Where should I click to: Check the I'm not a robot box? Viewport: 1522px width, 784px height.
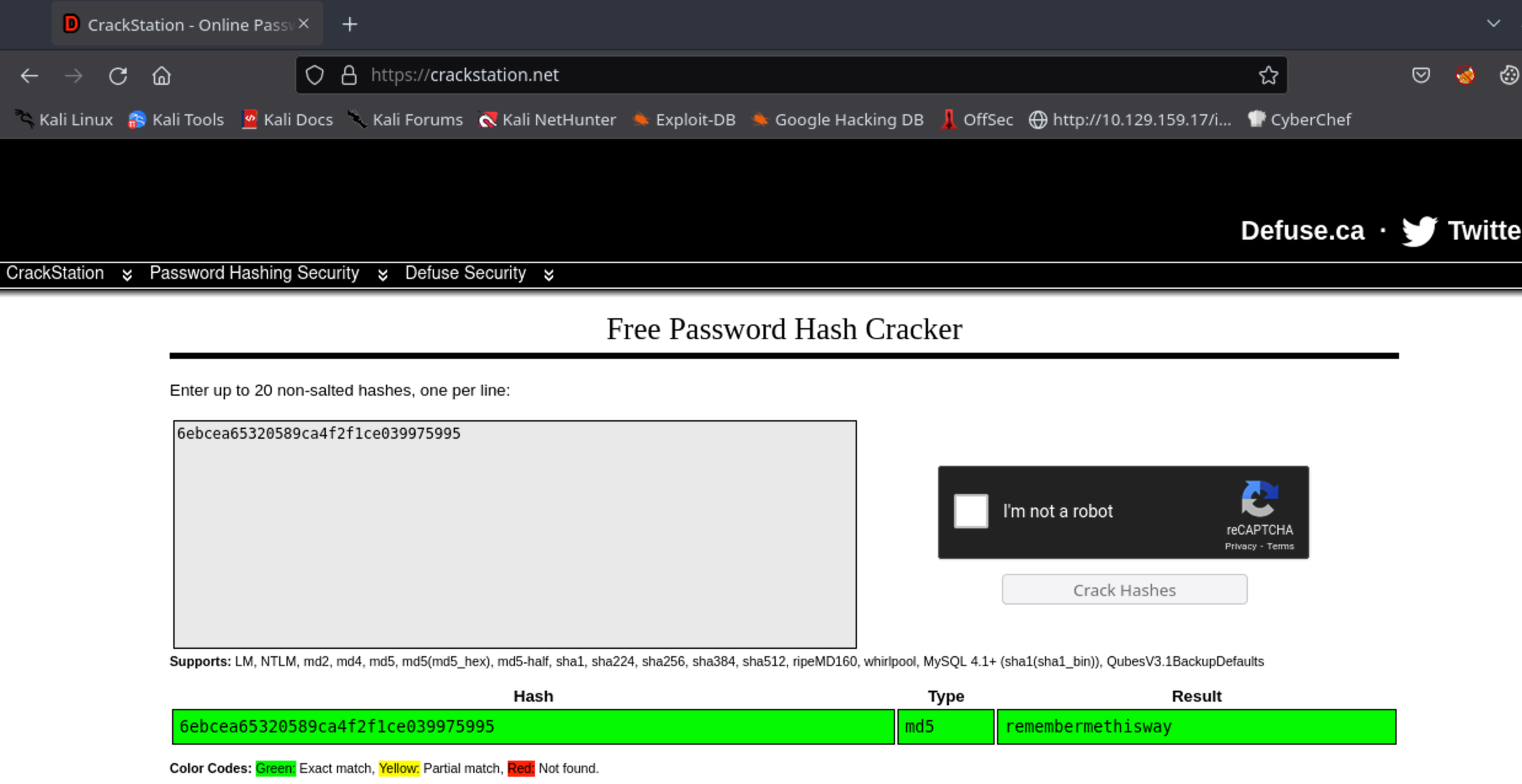click(x=971, y=511)
